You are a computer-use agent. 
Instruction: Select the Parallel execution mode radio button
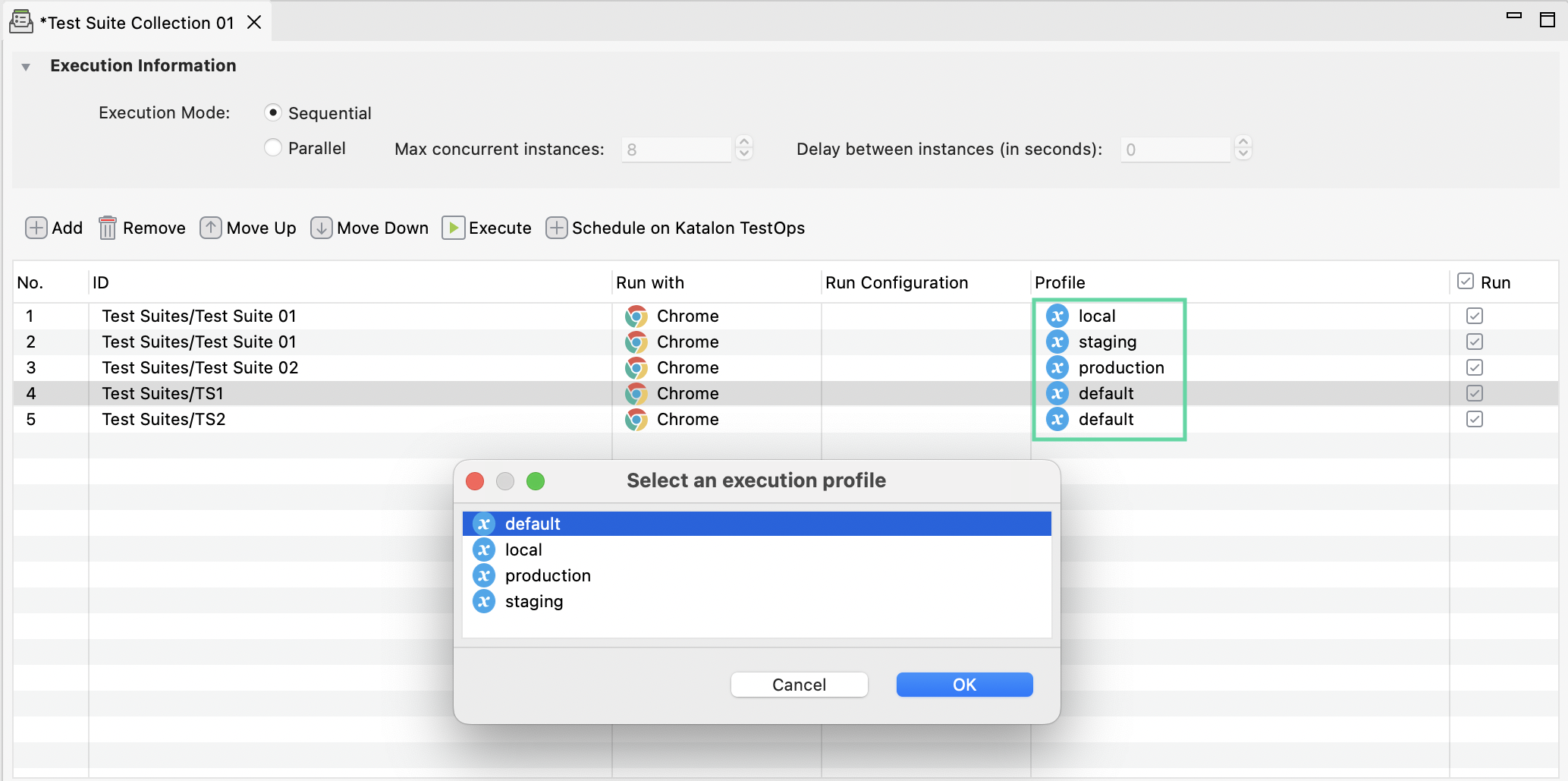click(273, 147)
